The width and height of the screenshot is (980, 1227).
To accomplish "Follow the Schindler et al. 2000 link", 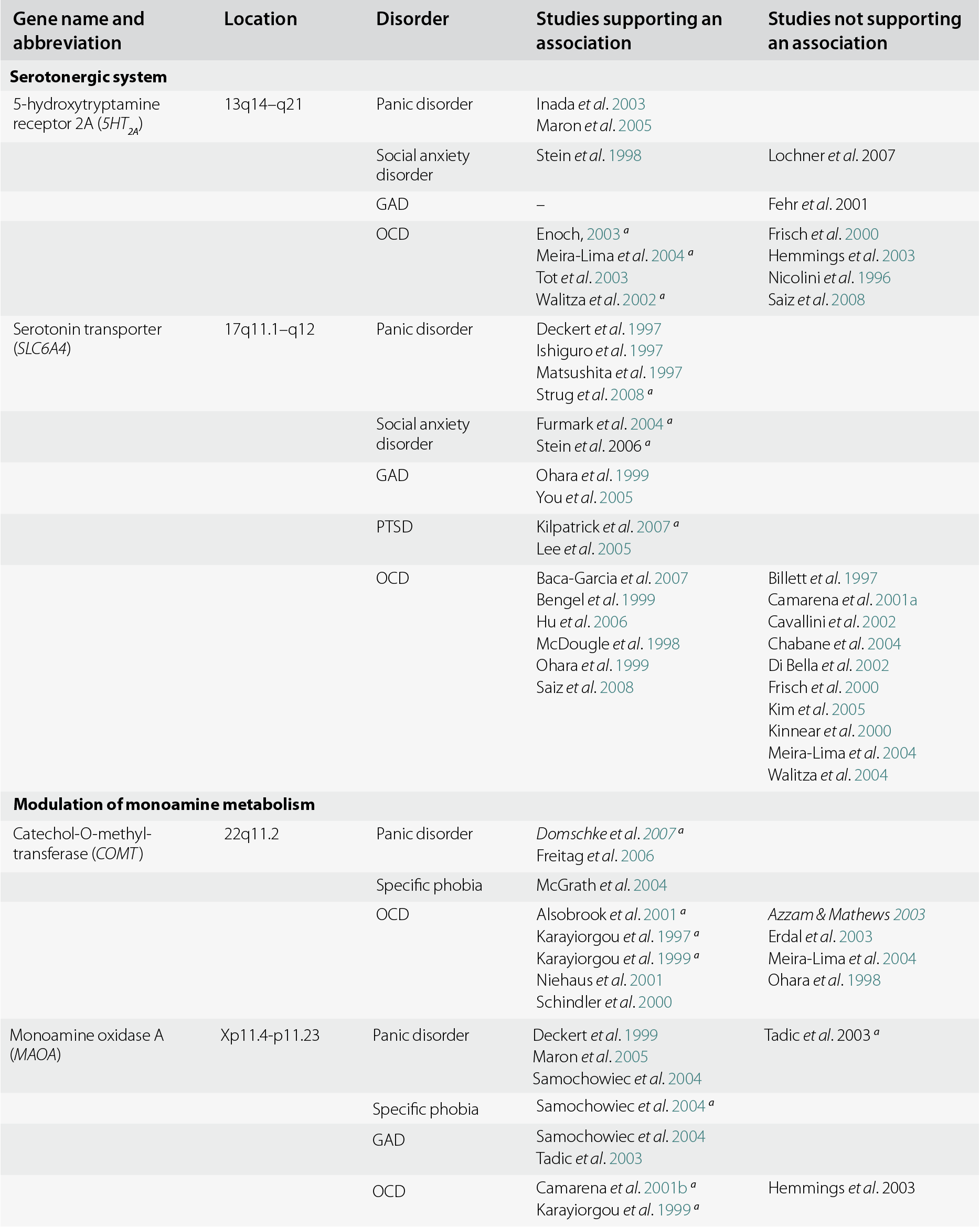I will pyautogui.click(x=655, y=1002).
